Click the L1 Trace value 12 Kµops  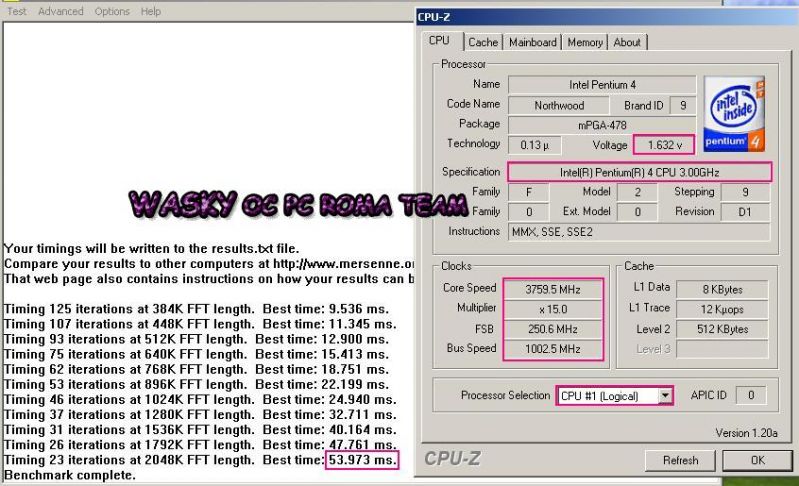tap(722, 309)
